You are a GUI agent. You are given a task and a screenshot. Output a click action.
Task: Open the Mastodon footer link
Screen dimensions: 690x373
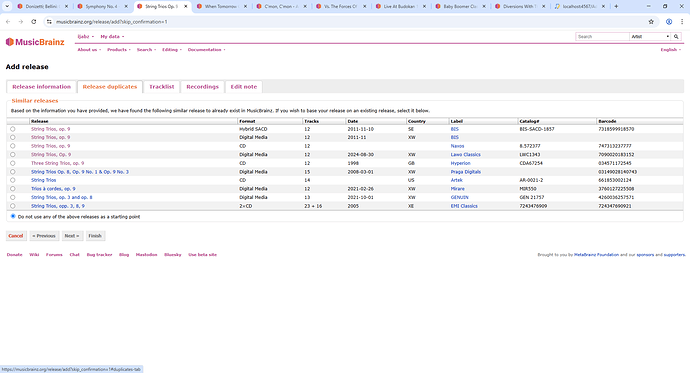point(147,255)
